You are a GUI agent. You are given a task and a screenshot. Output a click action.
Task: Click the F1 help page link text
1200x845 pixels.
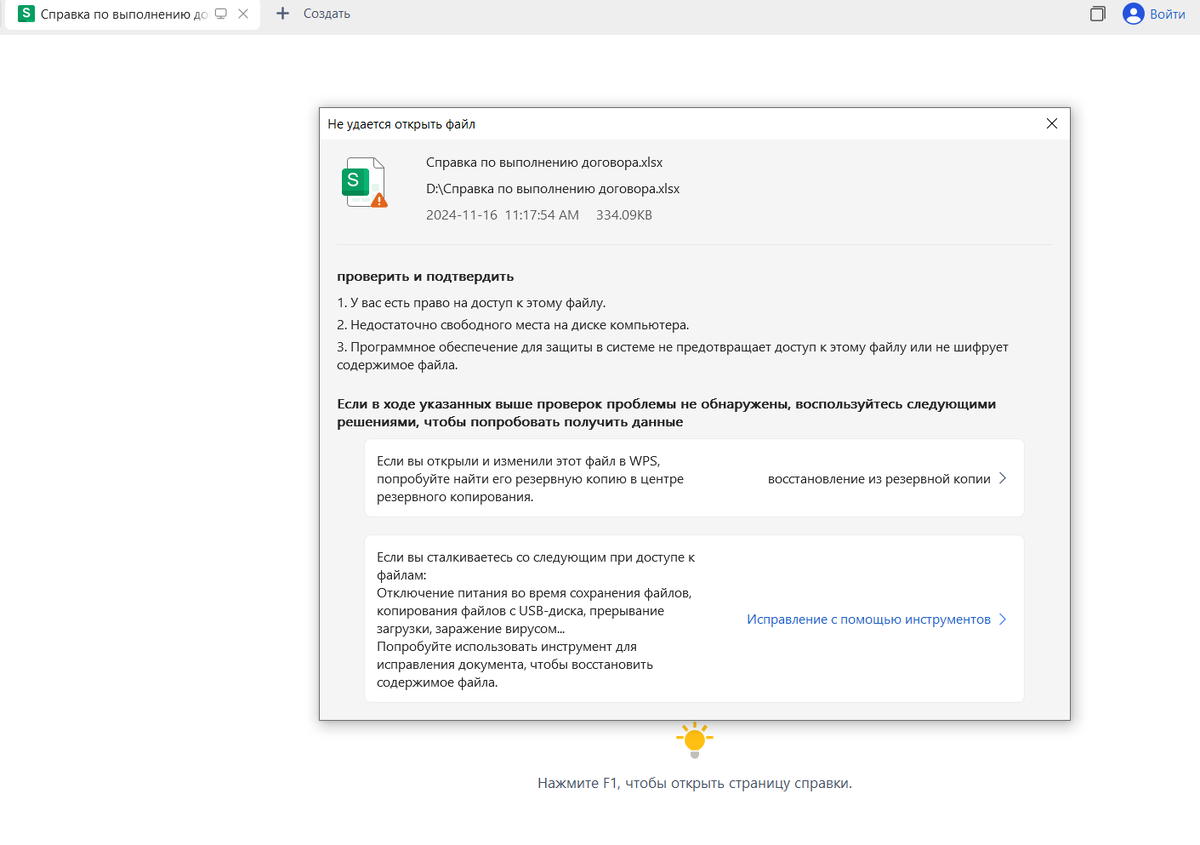(694, 783)
